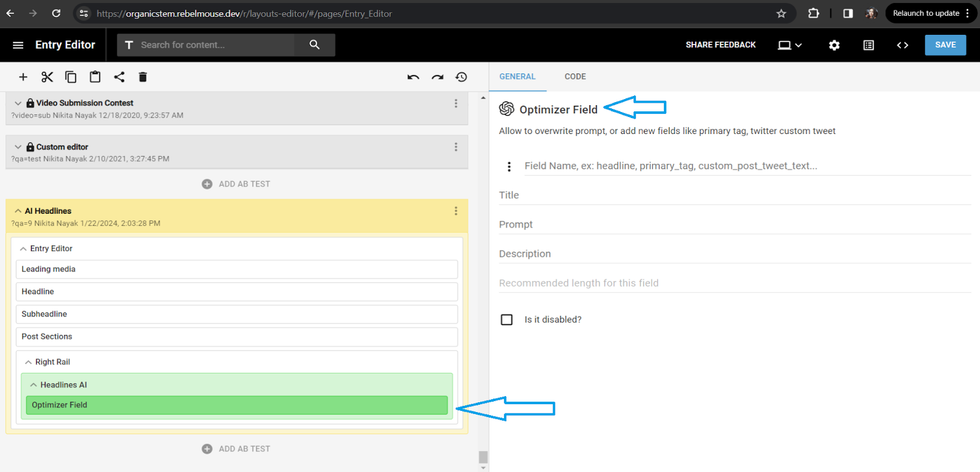
Task: Check the Is it disabled checkbox
Action: click(x=507, y=319)
